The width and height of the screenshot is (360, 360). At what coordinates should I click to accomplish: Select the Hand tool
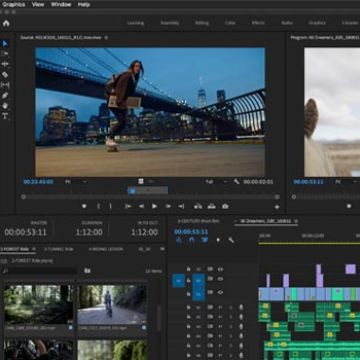(5, 106)
